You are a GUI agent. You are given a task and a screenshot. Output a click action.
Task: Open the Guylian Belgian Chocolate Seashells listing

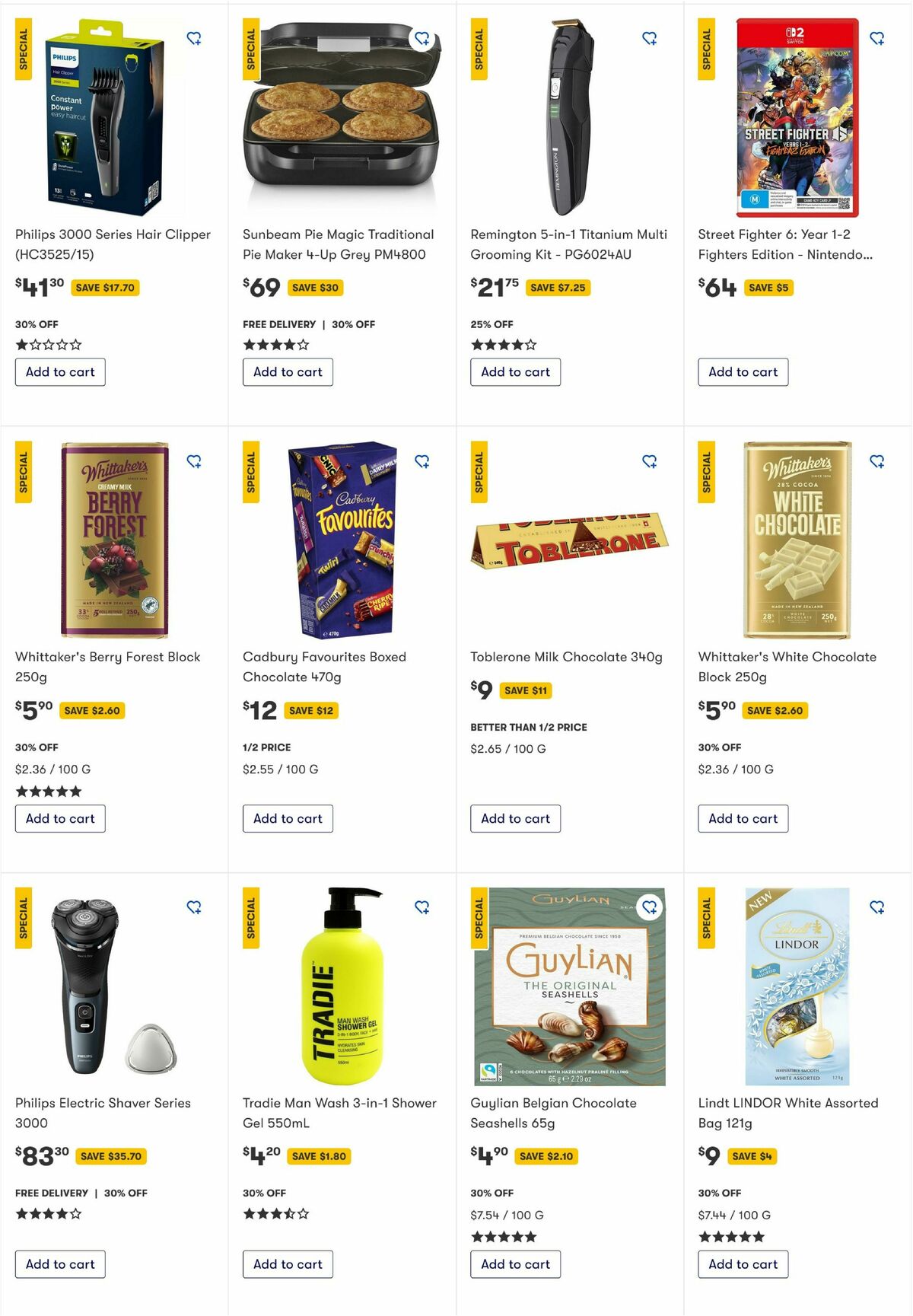552,1112
